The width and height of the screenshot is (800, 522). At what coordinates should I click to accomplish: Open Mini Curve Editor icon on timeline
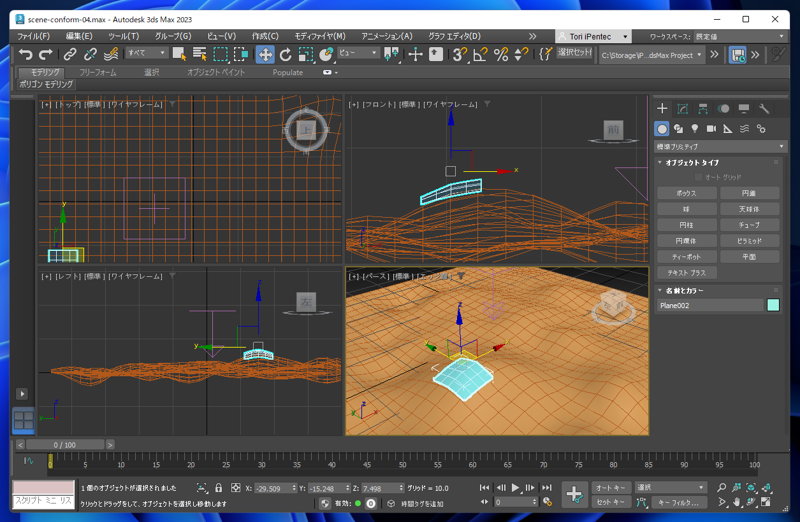29,461
